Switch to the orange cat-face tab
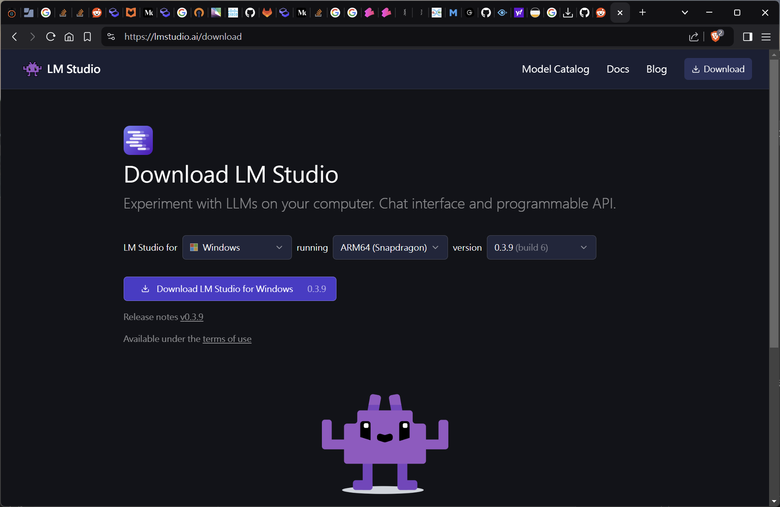The height and width of the screenshot is (507, 780). pos(131,13)
